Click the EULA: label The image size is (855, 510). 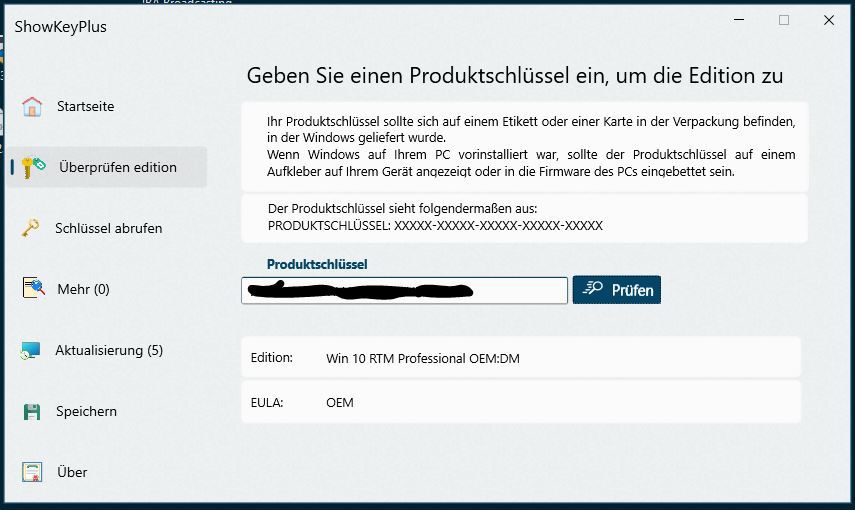click(267, 403)
